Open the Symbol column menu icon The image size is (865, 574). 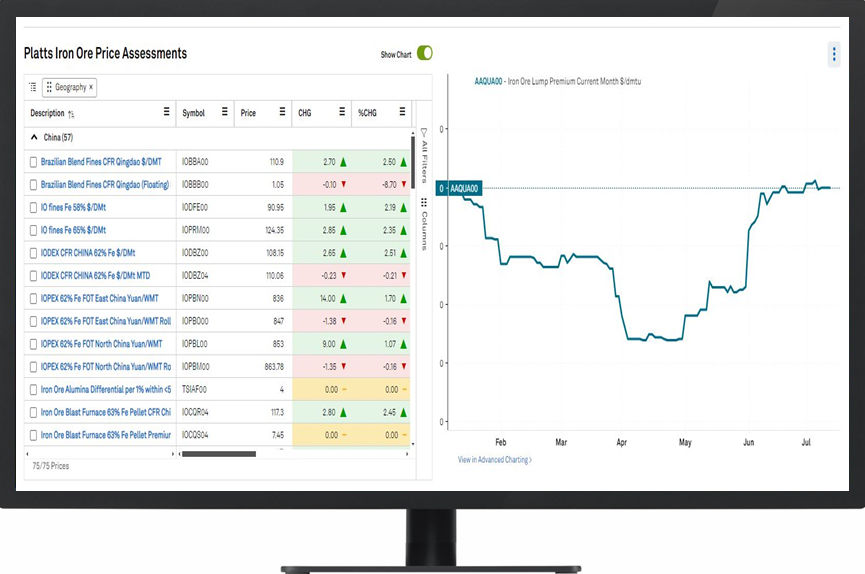coord(224,113)
